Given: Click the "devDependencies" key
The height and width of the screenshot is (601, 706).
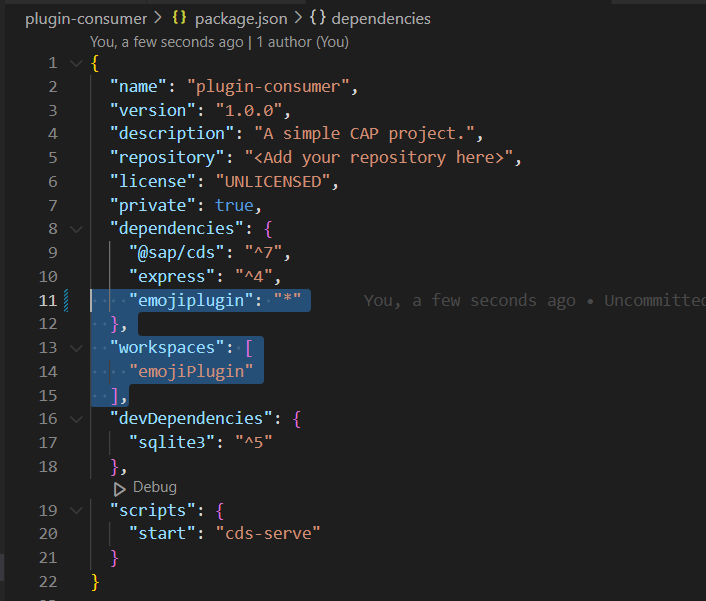Looking at the screenshot, I should click(x=191, y=419).
